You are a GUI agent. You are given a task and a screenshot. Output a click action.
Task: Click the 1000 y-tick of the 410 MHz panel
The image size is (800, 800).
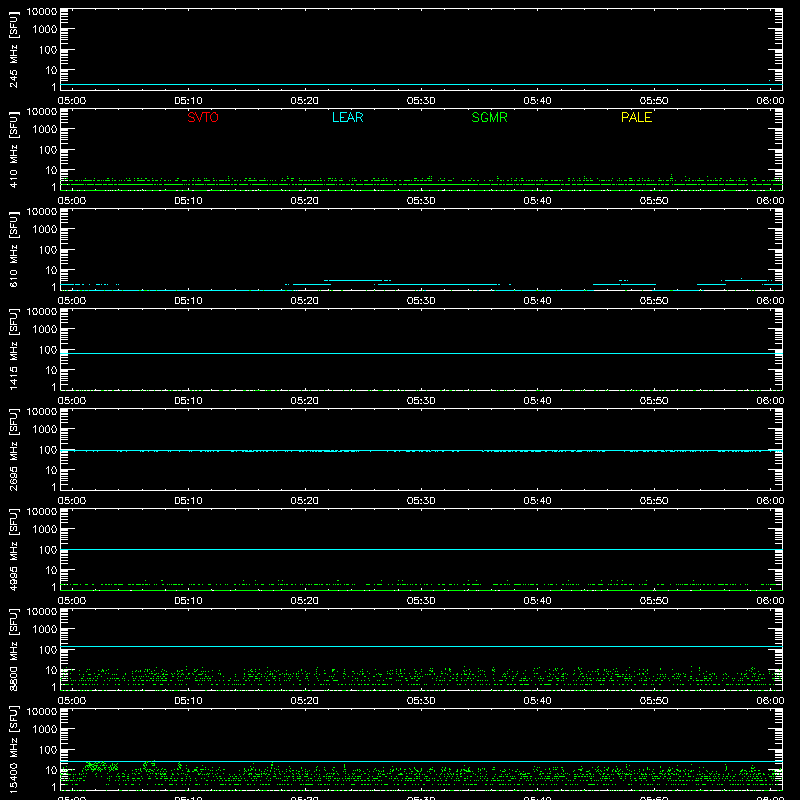(x=45, y=130)
